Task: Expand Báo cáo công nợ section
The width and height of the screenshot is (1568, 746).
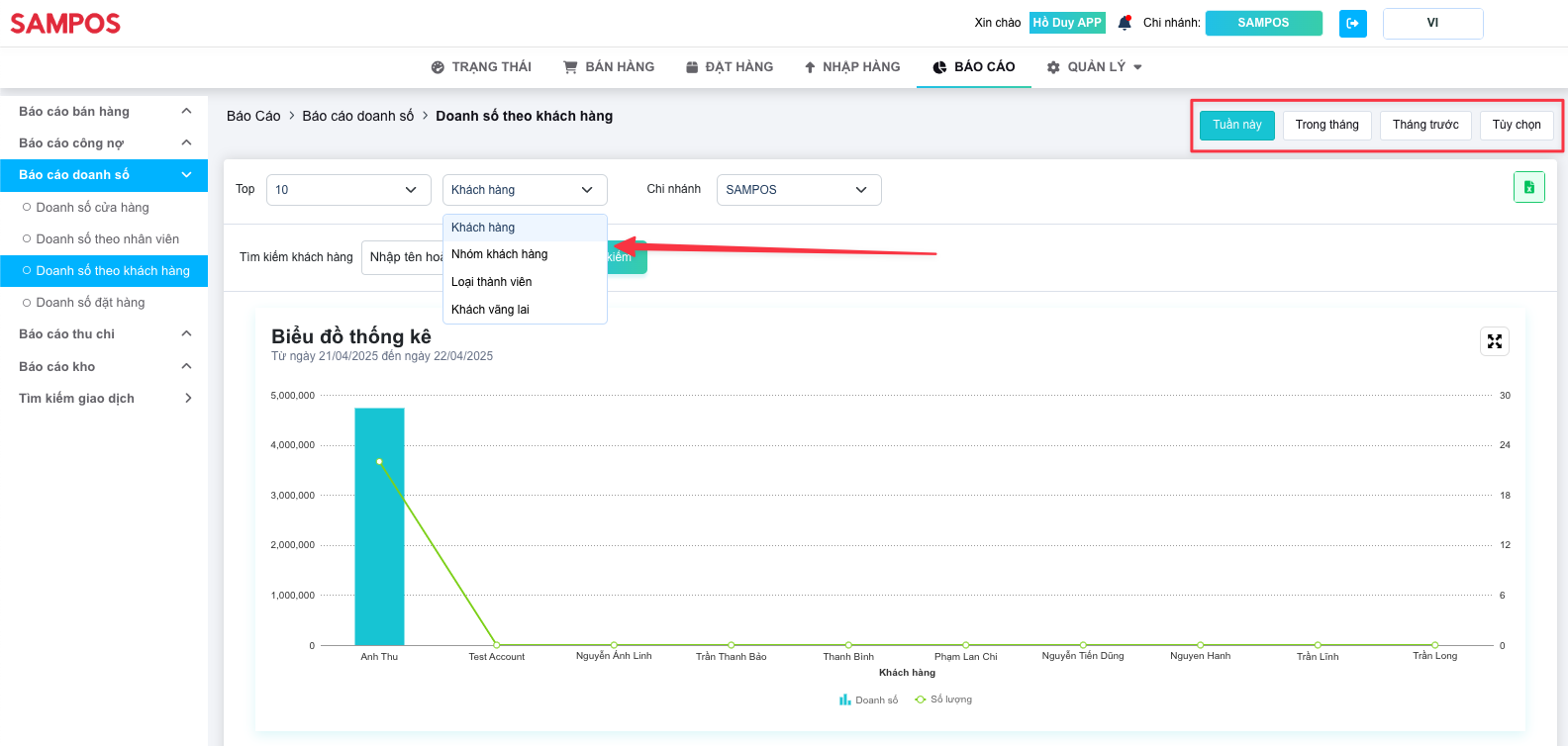Action: pos(104,143)
